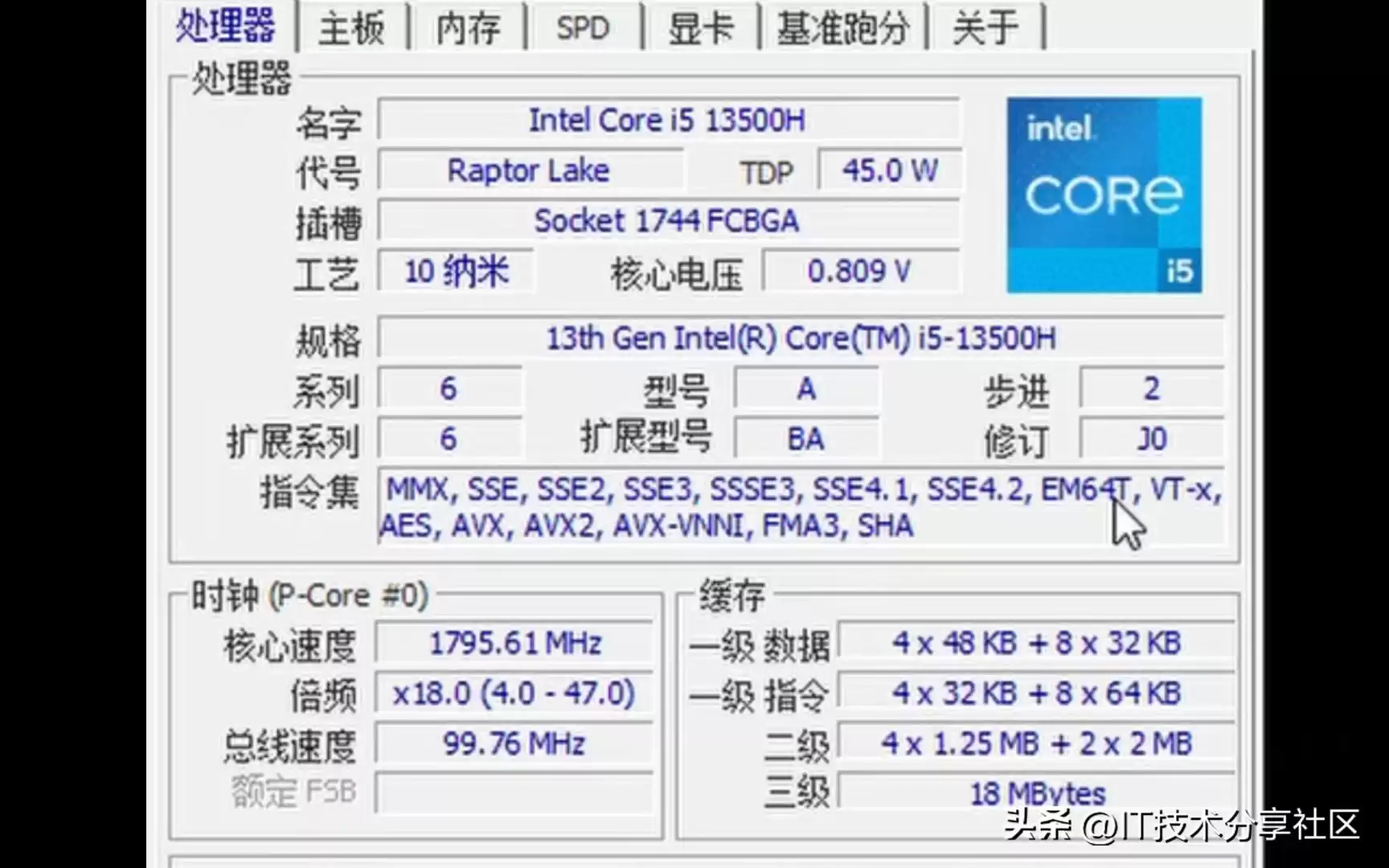Select the 10 纳米 process field

click(x=455, y=271)
